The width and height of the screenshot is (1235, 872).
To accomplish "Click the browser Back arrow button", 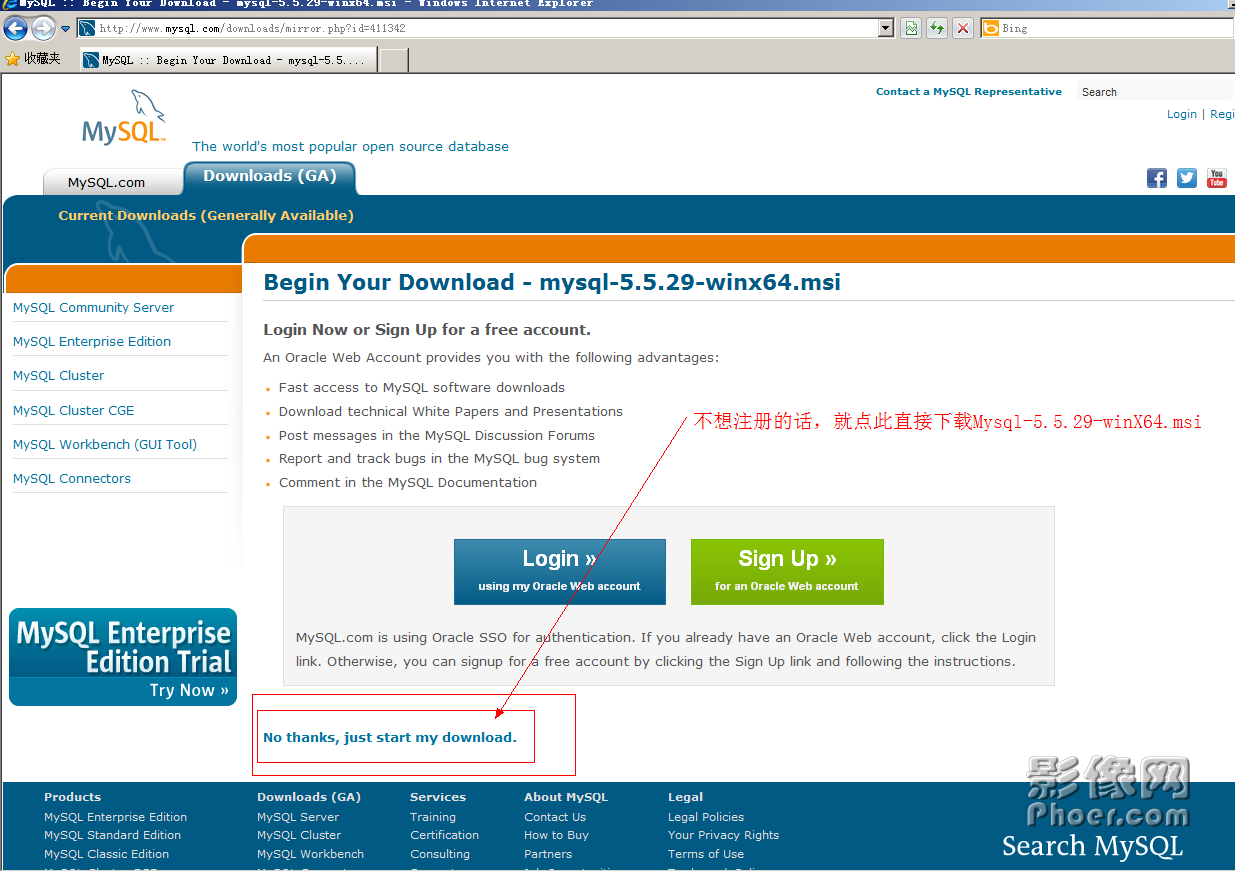I will pyautogui.click(x=15, y=28).
